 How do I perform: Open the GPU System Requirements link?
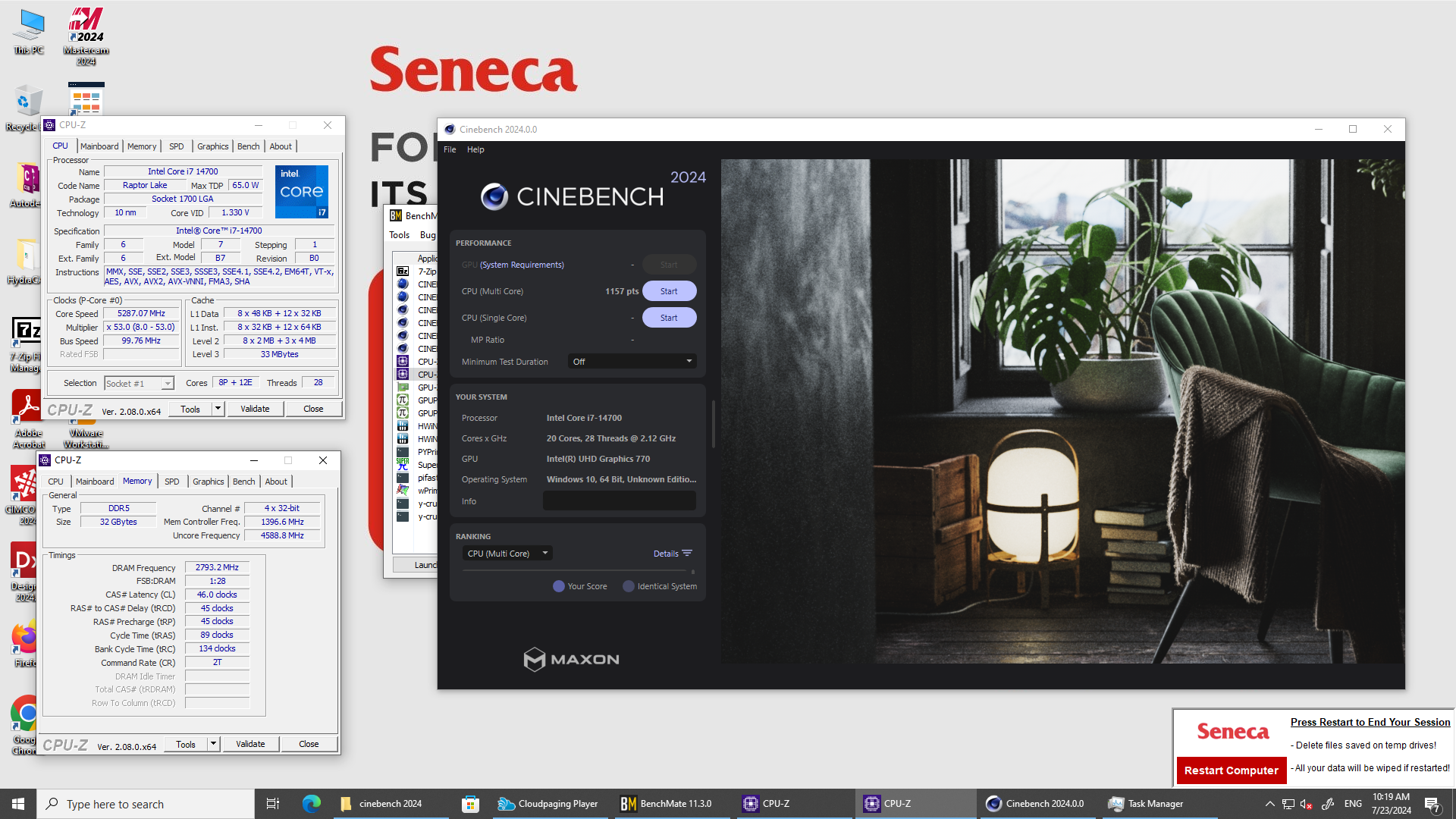pos(522,265)
